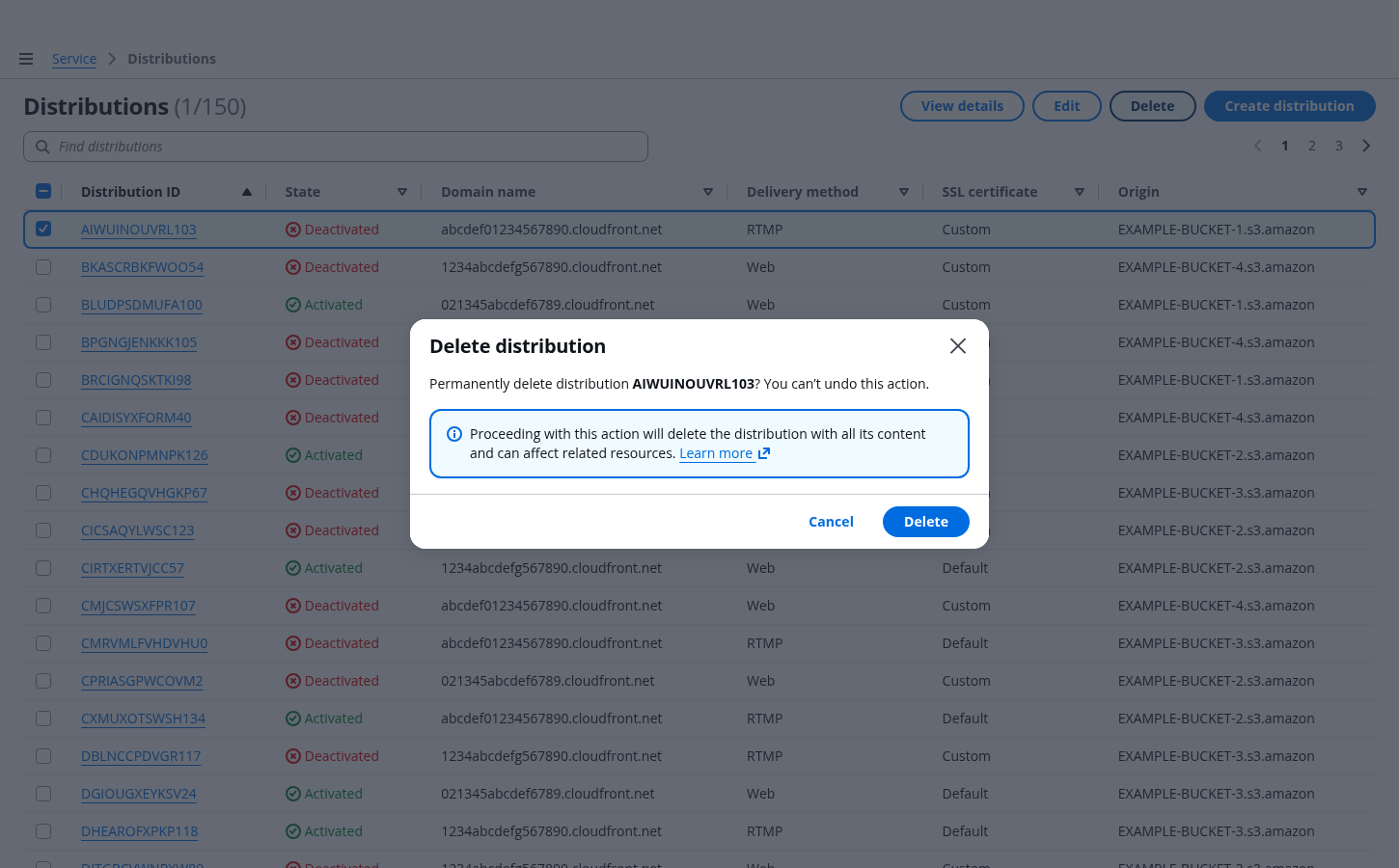Open distribution CAIDISYXFORM40 link
This screenshot has width=1399, height=868.
(136, 418)
